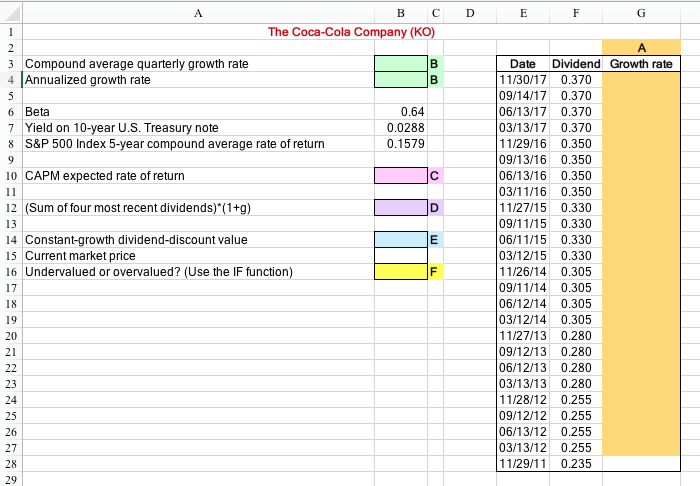Select column B header

400,13
